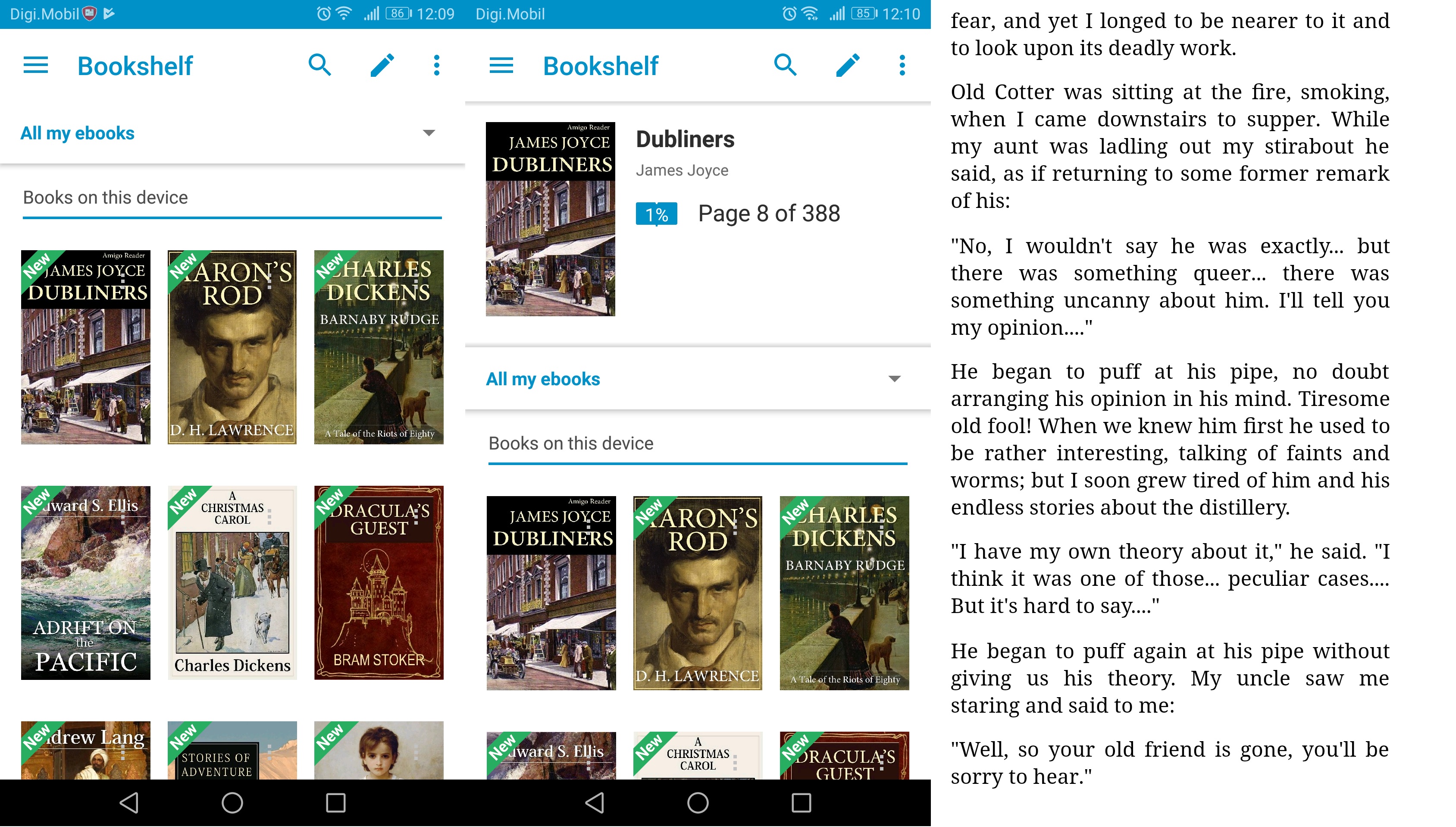Viewport: 1456px width, 827px height.
Task: Tap search icon in left Bookshelf screen
Action: tap(319, 65)
